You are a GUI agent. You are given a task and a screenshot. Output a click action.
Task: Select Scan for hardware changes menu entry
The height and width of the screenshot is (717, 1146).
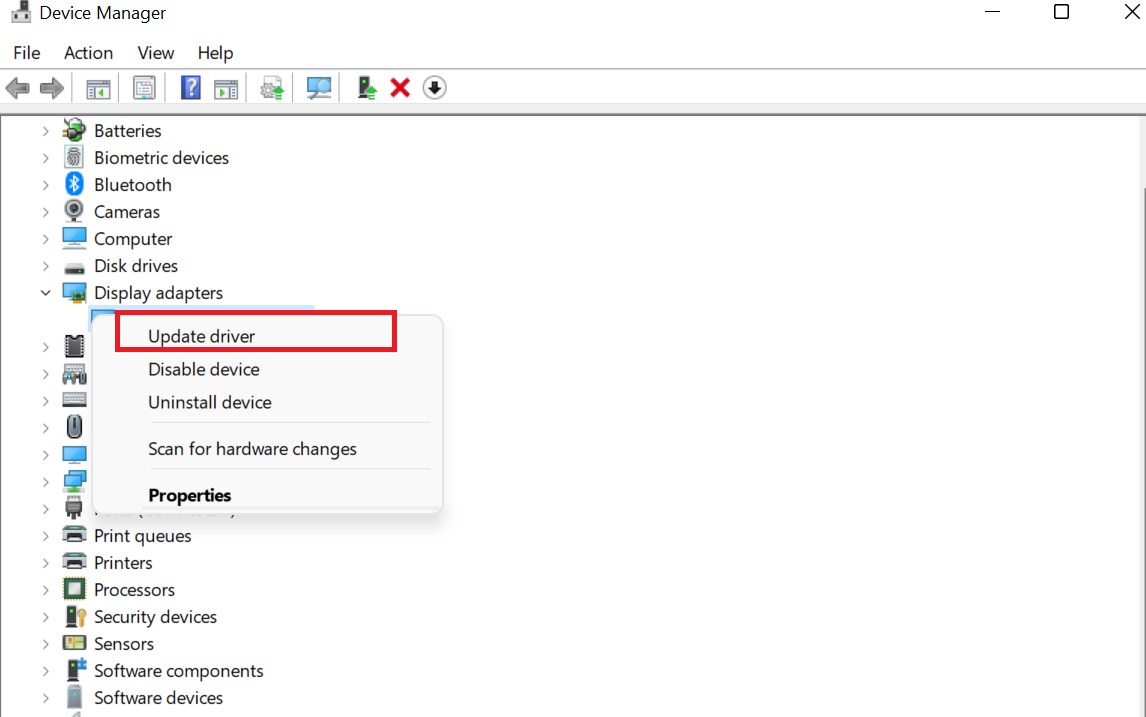click(267, 449)
